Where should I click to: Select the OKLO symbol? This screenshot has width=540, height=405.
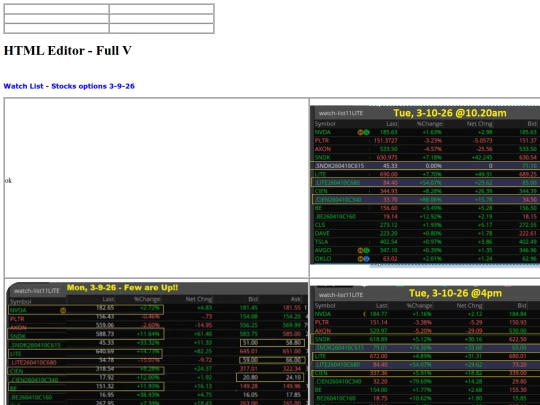tap(323, 259)
